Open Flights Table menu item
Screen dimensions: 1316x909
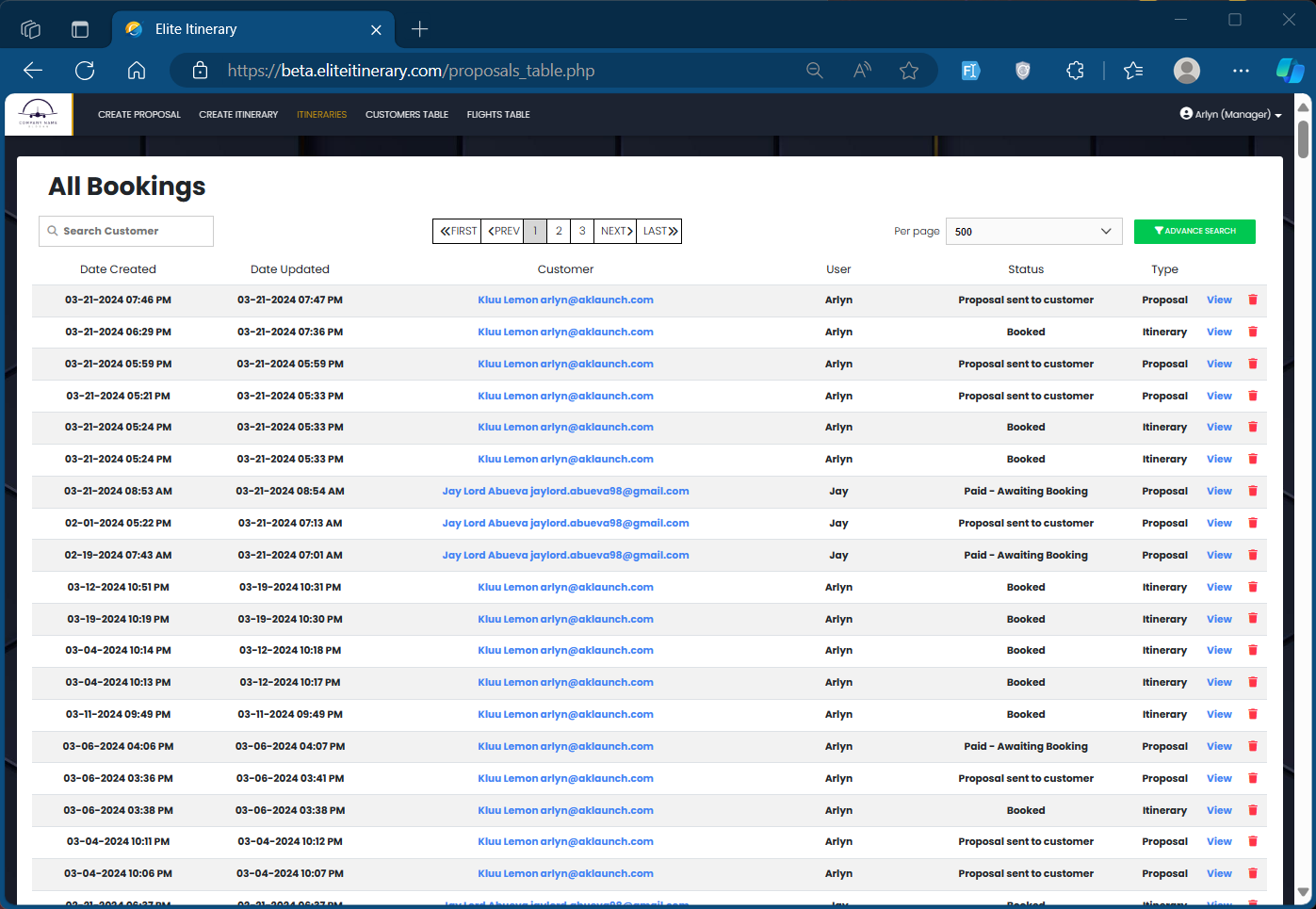point(498,115)
